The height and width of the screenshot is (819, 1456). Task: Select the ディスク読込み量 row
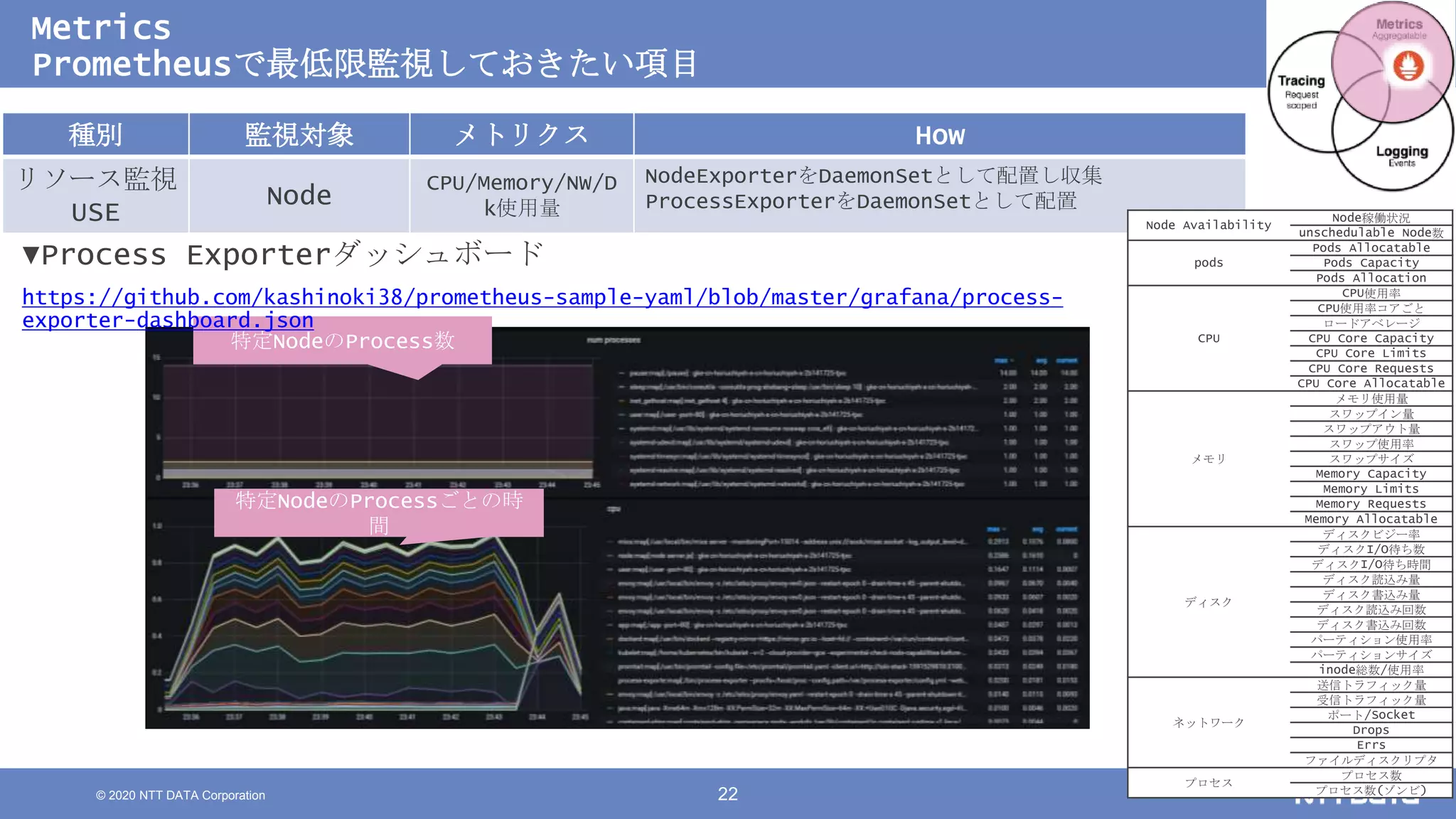(1371, 579)
